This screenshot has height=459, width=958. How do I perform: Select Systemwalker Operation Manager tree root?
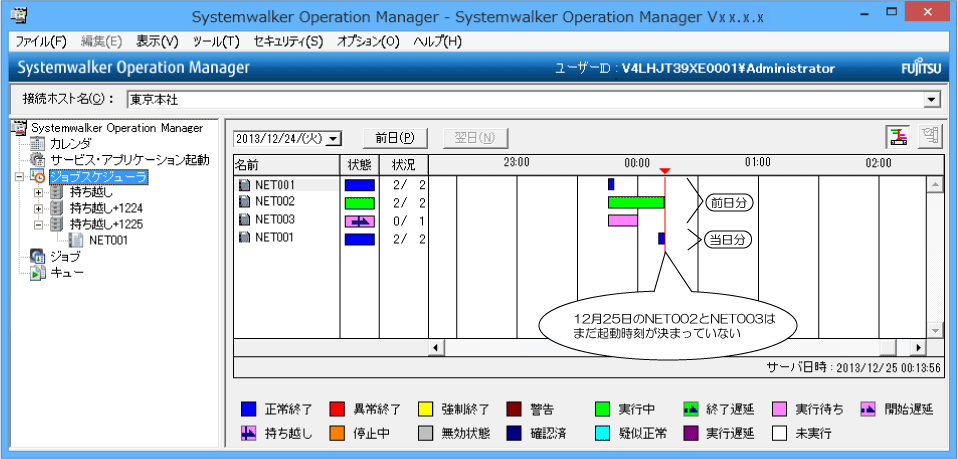[117, 128]
